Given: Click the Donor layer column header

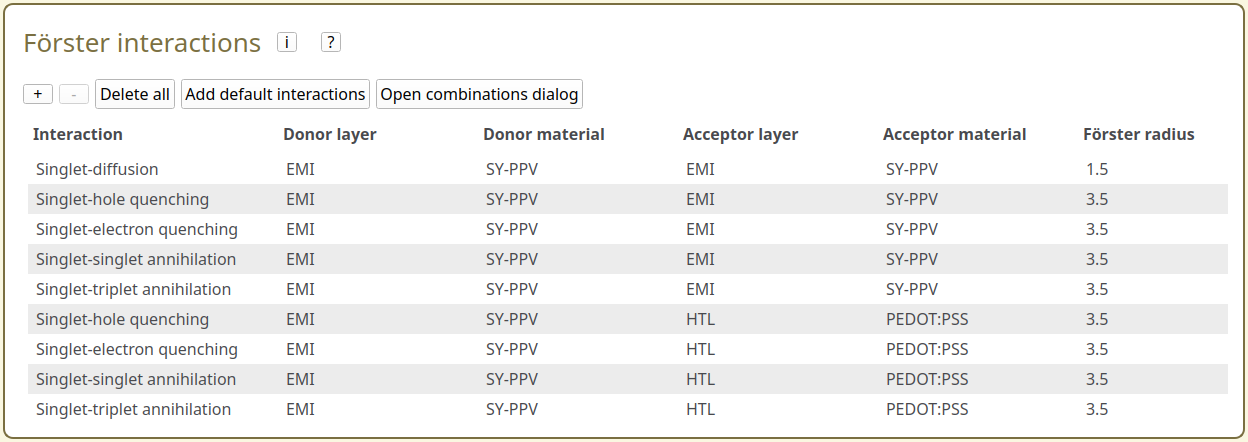Looking at the screenshot, I should point(329,134).
